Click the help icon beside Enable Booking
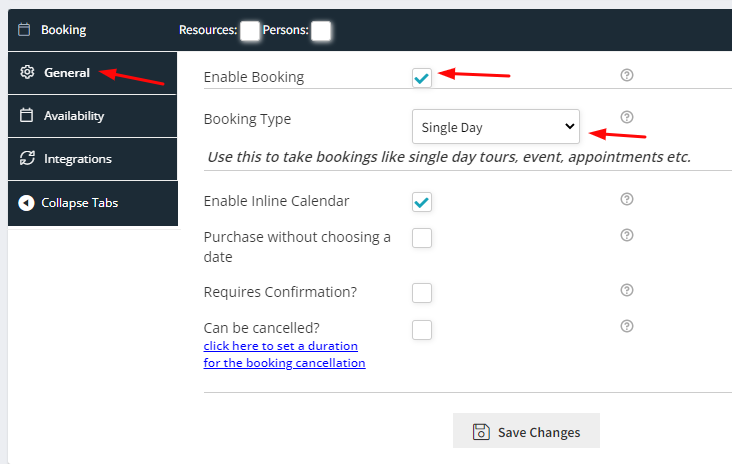Viewport: 732px width, 464px height. (x=626, y=75)
